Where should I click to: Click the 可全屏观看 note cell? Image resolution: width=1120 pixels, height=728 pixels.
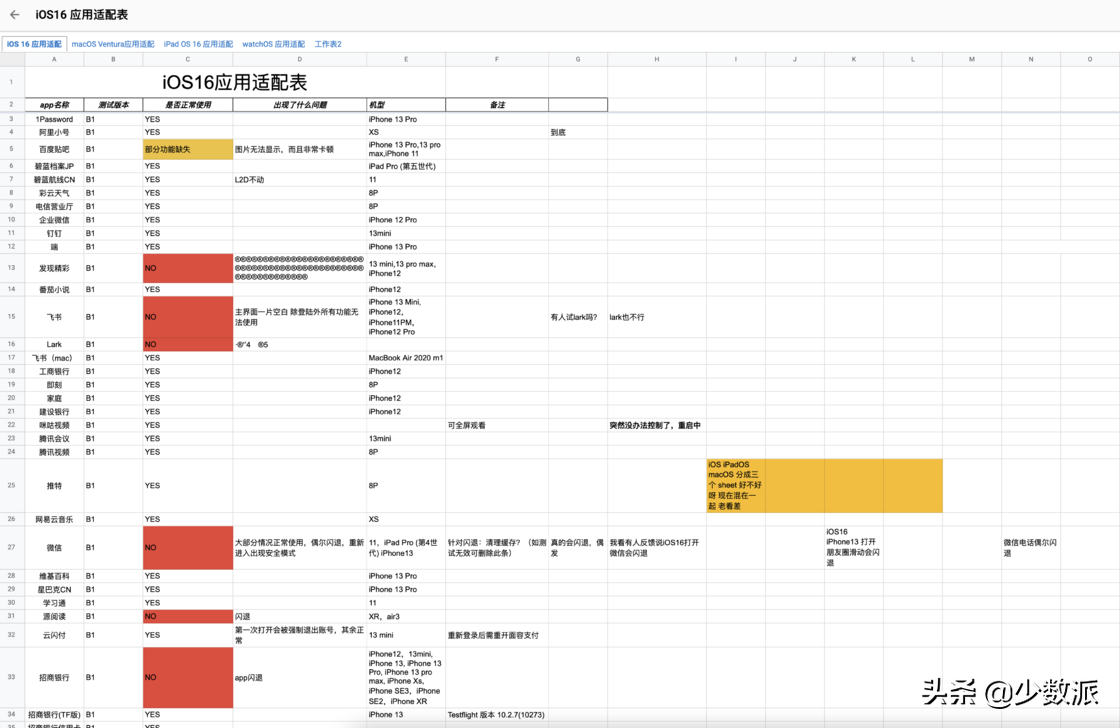point(497,425)
